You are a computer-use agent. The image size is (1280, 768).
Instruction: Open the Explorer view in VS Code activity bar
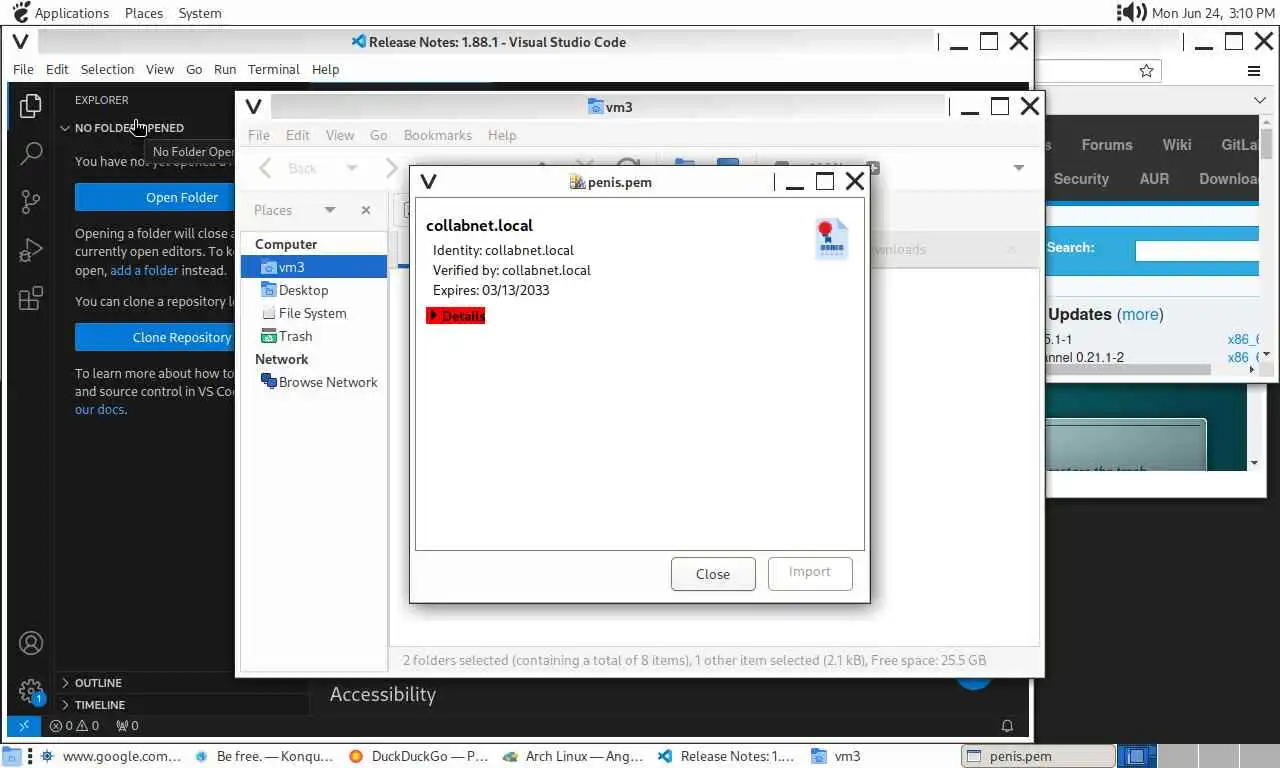[31, 105]
